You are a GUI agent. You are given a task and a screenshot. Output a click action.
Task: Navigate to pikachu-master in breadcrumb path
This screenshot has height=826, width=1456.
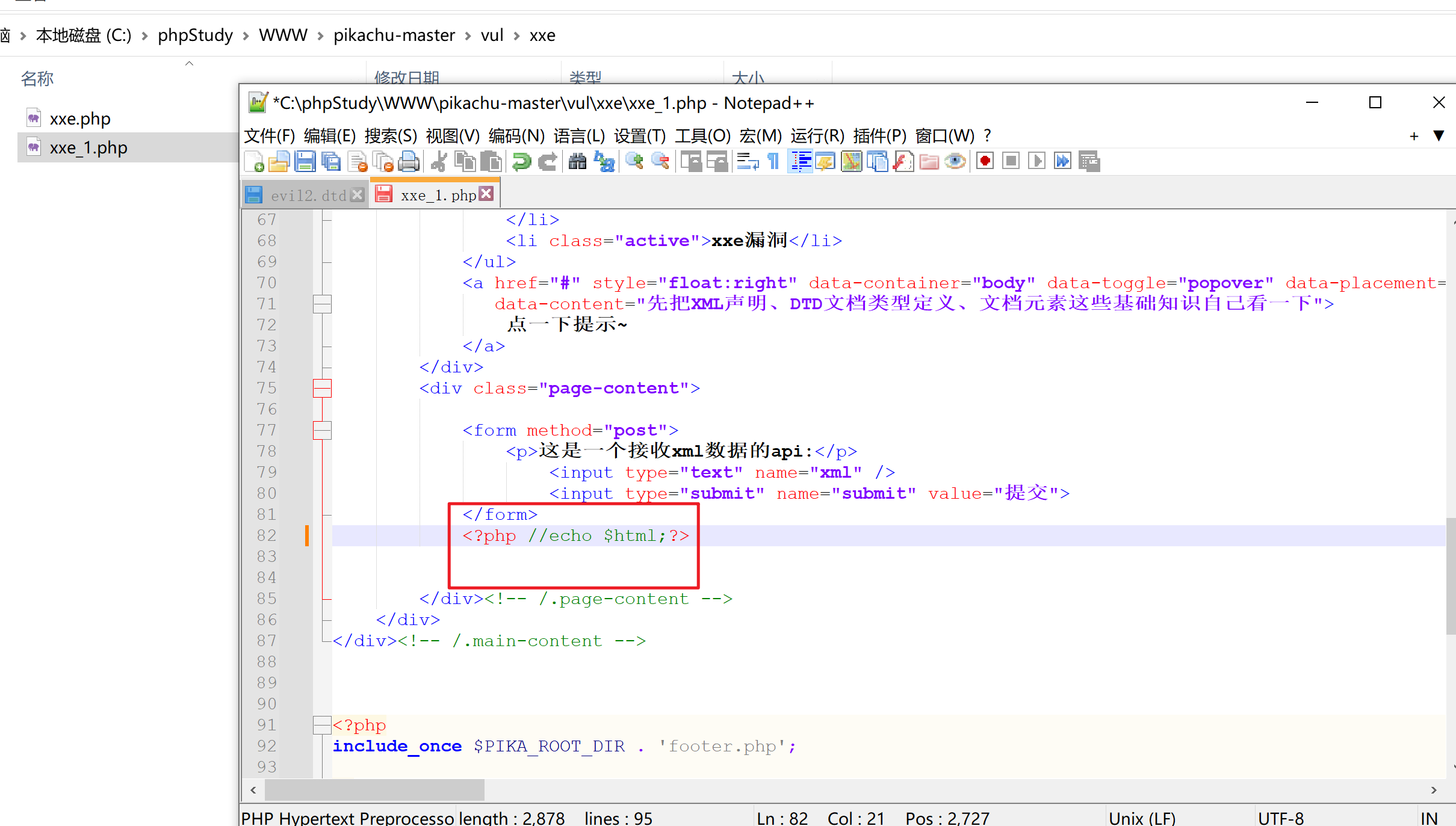point(394,35)
